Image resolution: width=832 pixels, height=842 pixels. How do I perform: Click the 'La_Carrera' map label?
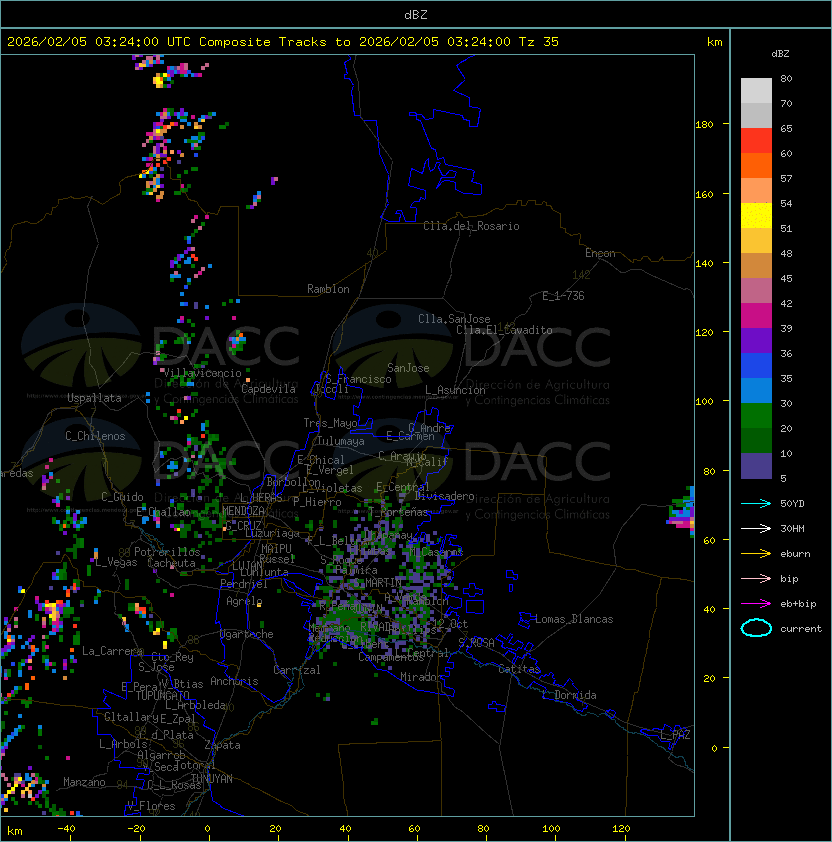(x=112, y=651)
